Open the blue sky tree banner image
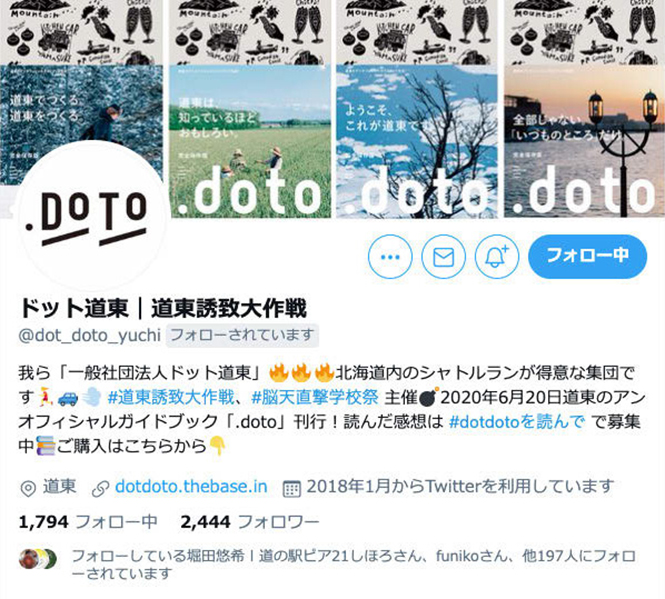Image resolution: width=665 pixels, height=599 pixels. pyautogui.click(x=417, y=141)
